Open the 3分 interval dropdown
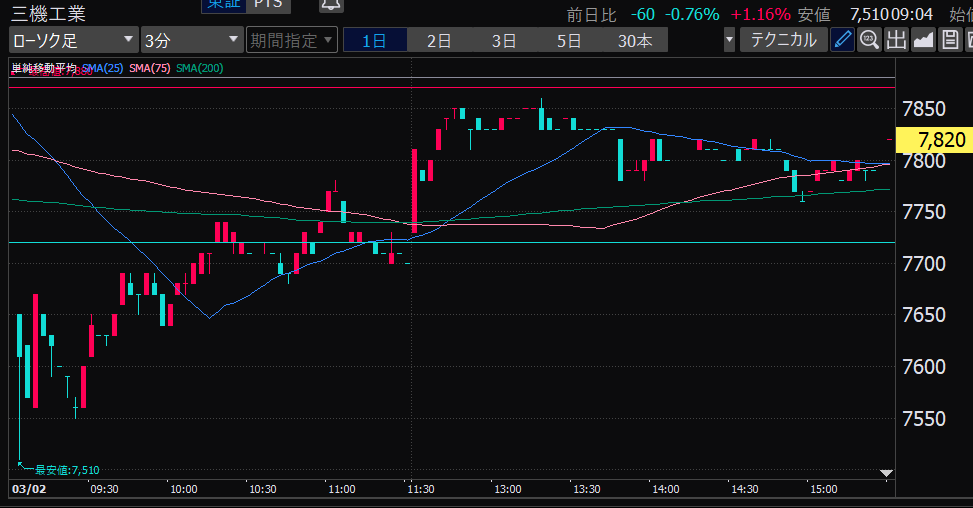This screenshot has height=508, width=973. (191, 40)
